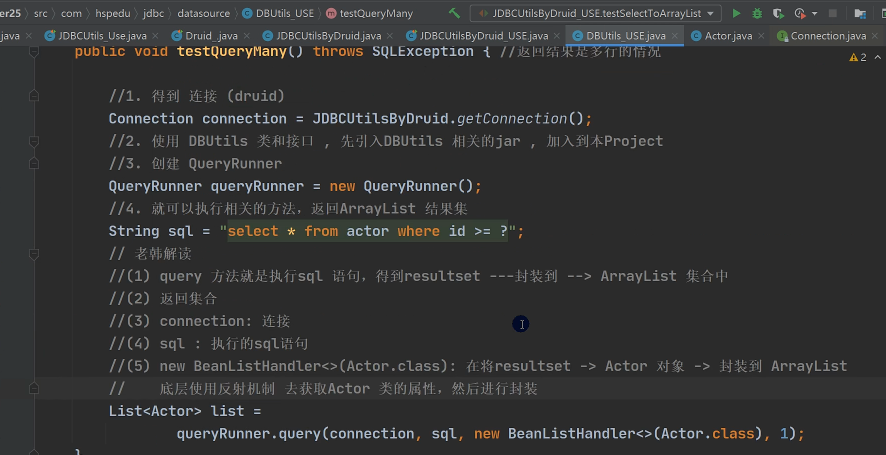This screenshot has width=886, height=455.
Task: Click the '//(3) connection: 连接' comment
Action: pos(199,321)
